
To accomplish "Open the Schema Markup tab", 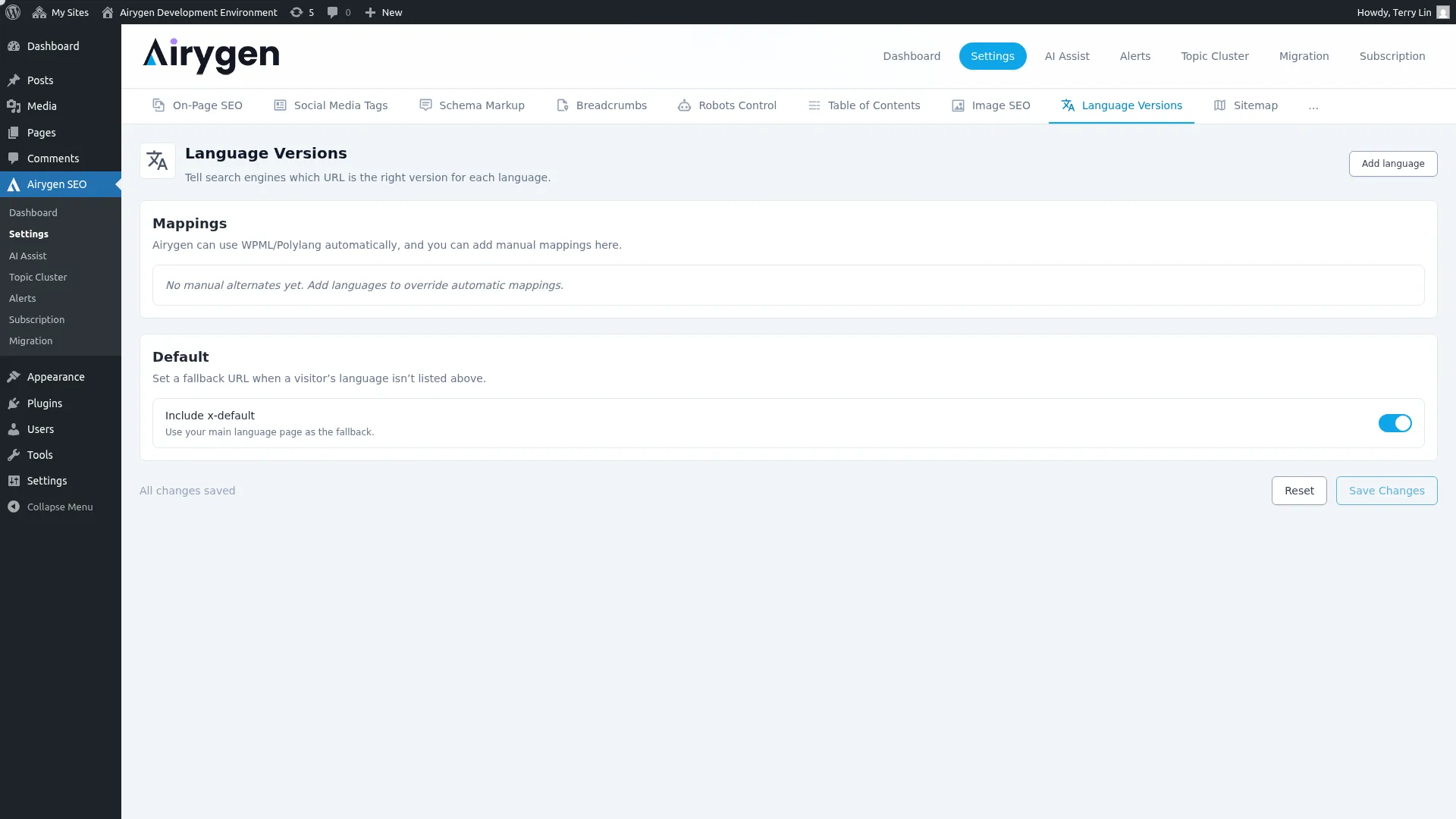I will (x=472, y=105).
